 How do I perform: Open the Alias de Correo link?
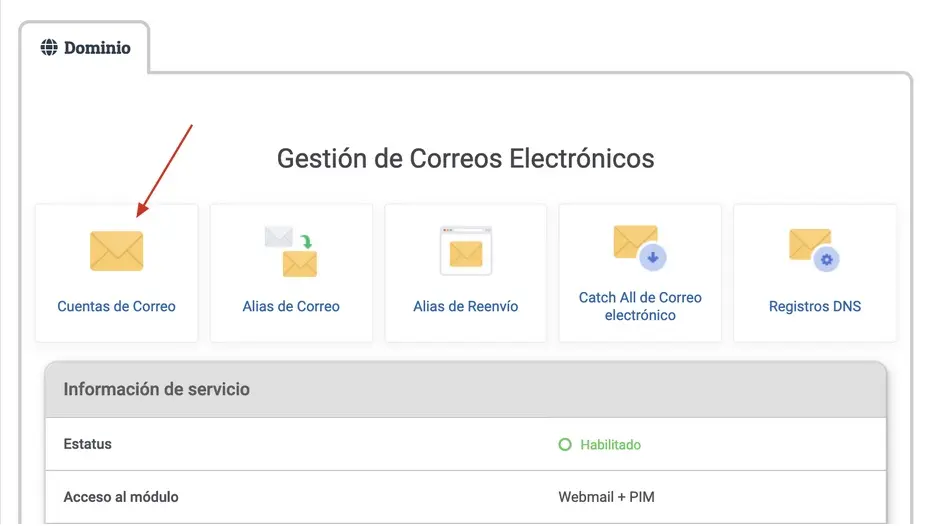pos(291,306)
